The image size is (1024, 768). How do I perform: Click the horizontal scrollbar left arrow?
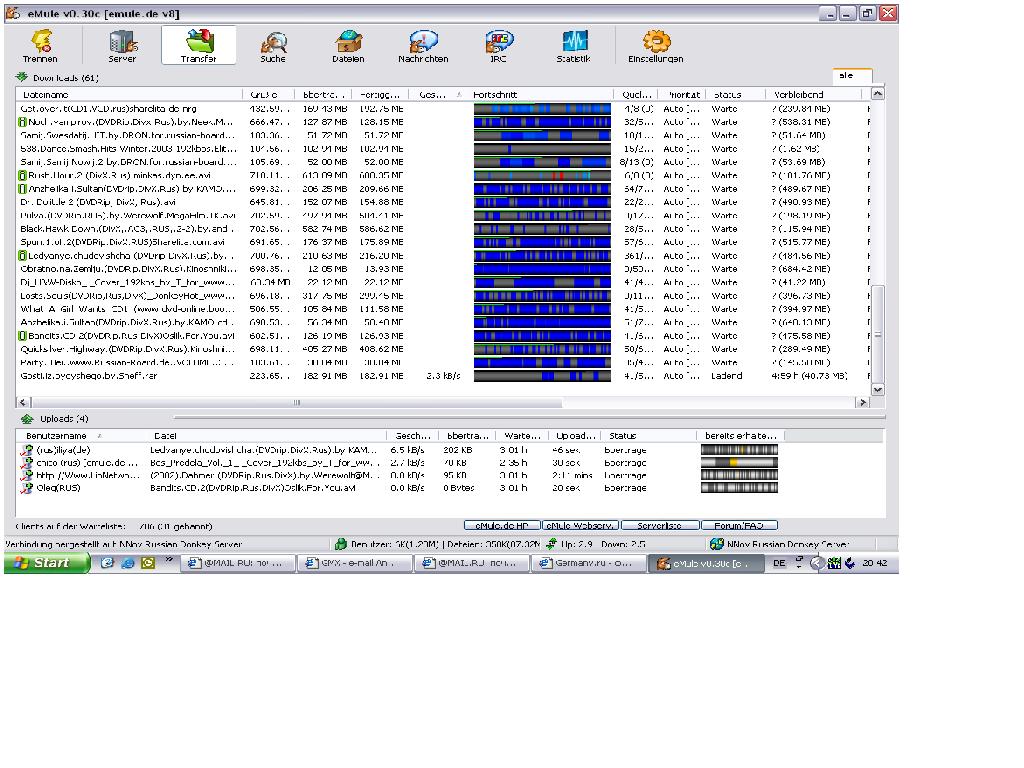(23, 402)
